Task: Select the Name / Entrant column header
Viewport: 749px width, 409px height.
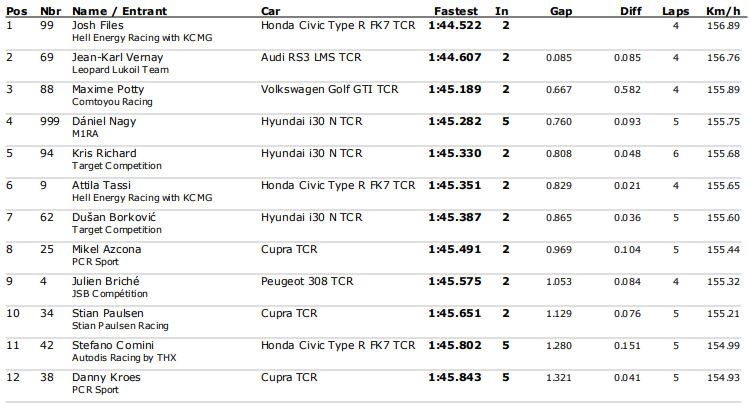Action: [119, 11]
